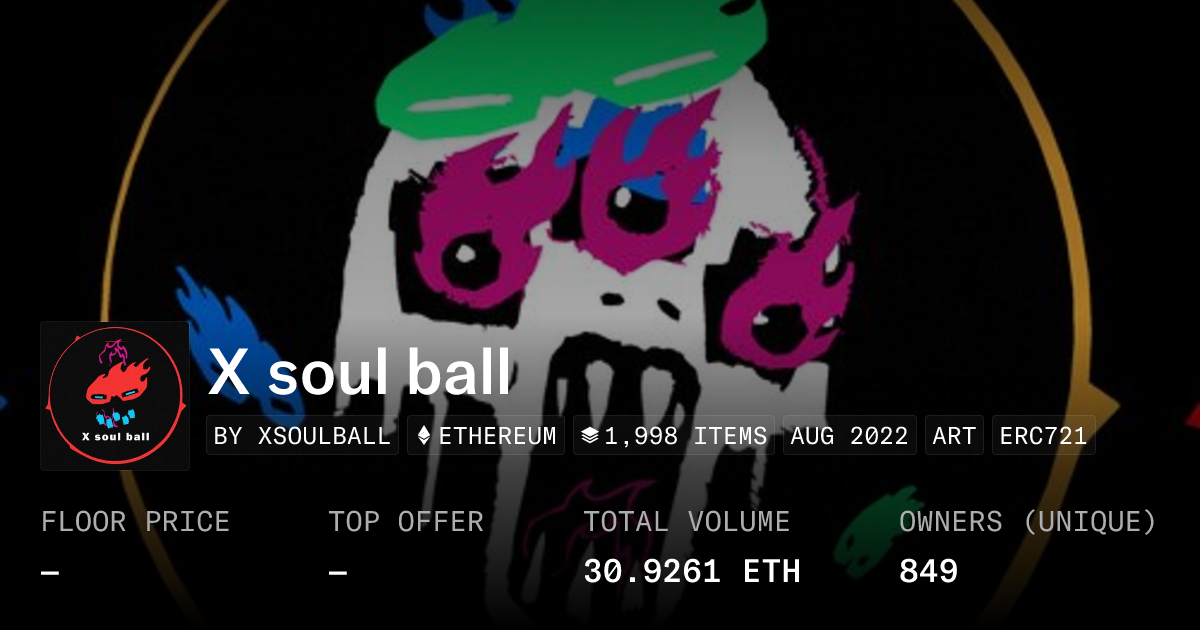This screenshot has height=630, width=1200.
Task: Click the top offer dash value
Action: (x=338, y=572)
